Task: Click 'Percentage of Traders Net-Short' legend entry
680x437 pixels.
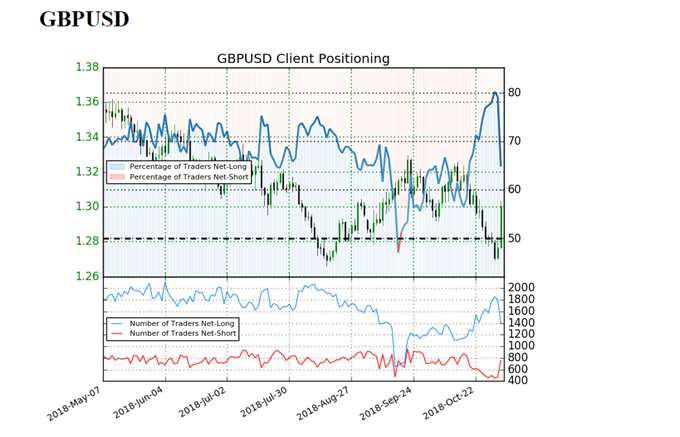Action: [x=189, y=177]
